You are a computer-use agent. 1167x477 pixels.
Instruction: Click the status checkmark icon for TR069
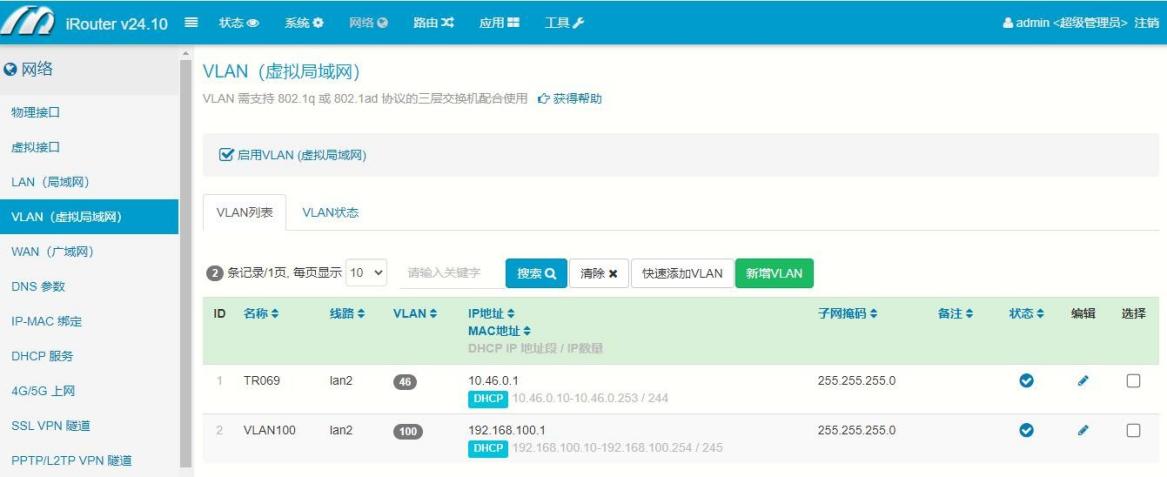1026,381
